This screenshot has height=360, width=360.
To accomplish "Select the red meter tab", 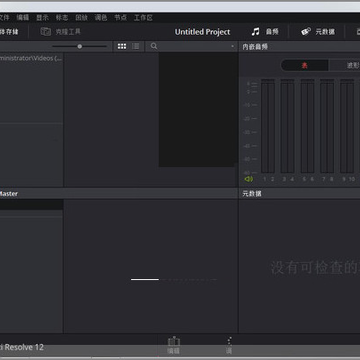I will [x=305, y=65].
